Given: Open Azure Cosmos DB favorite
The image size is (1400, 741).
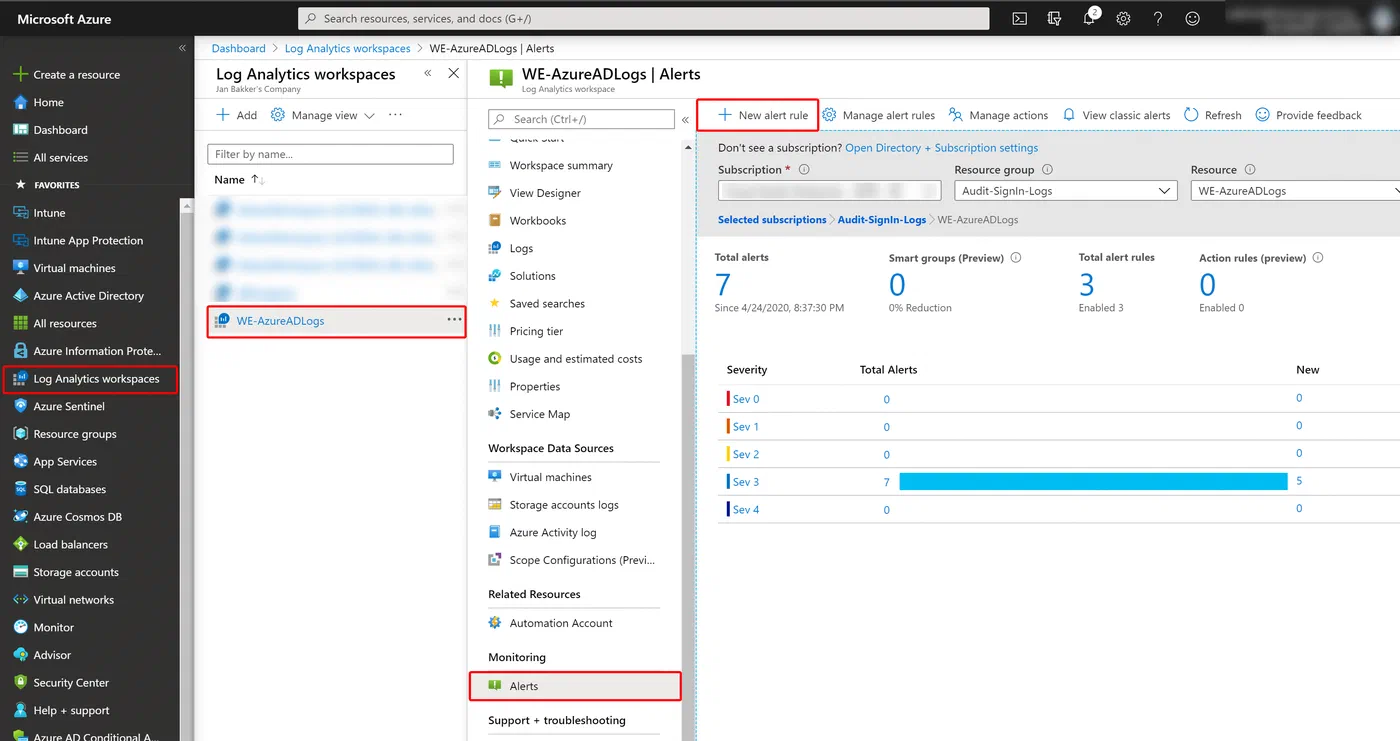Looking at the screenshot, I should pyautogui.click(x=77, y=517).
